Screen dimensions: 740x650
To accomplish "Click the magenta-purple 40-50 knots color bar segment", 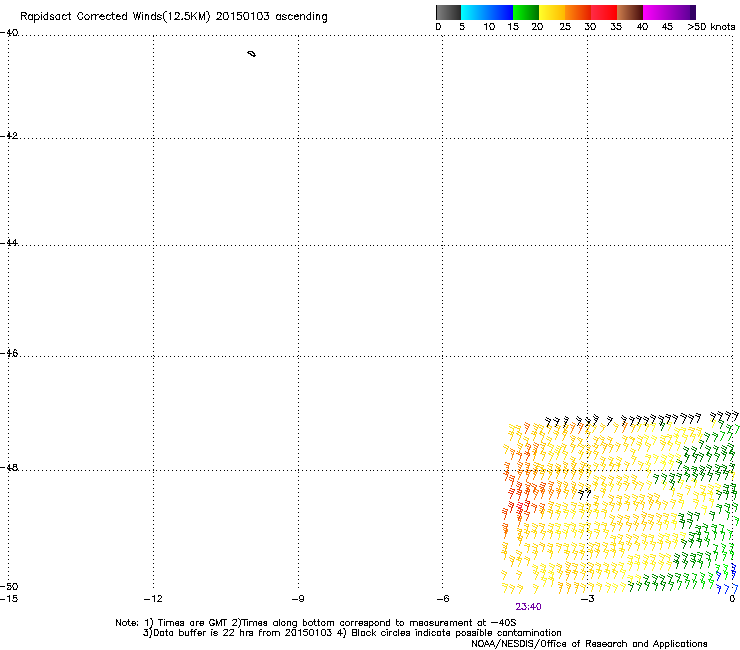I will (669, 12).
